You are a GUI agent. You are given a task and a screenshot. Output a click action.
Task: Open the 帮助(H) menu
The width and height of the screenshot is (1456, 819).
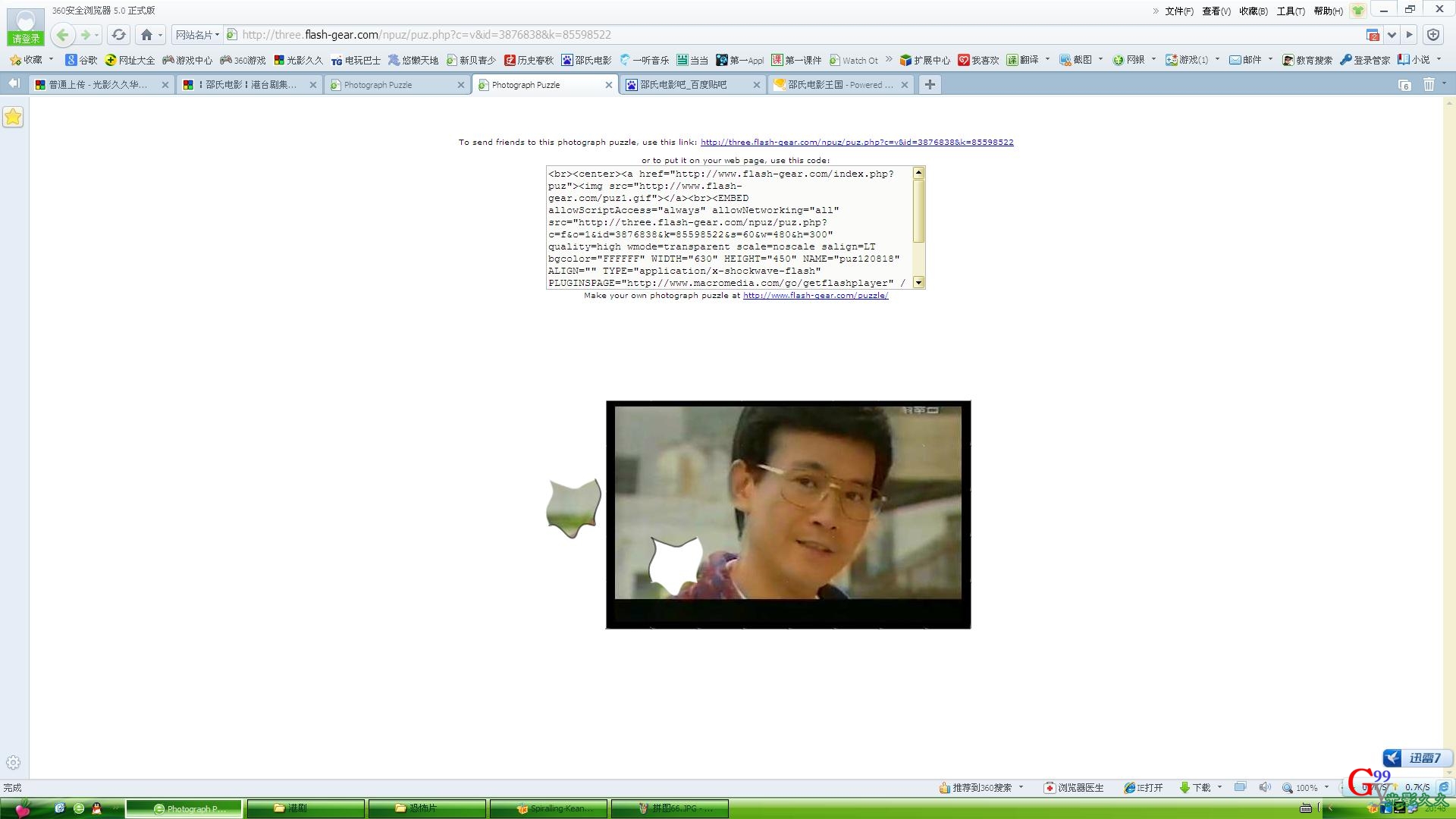pos(1329,11)
